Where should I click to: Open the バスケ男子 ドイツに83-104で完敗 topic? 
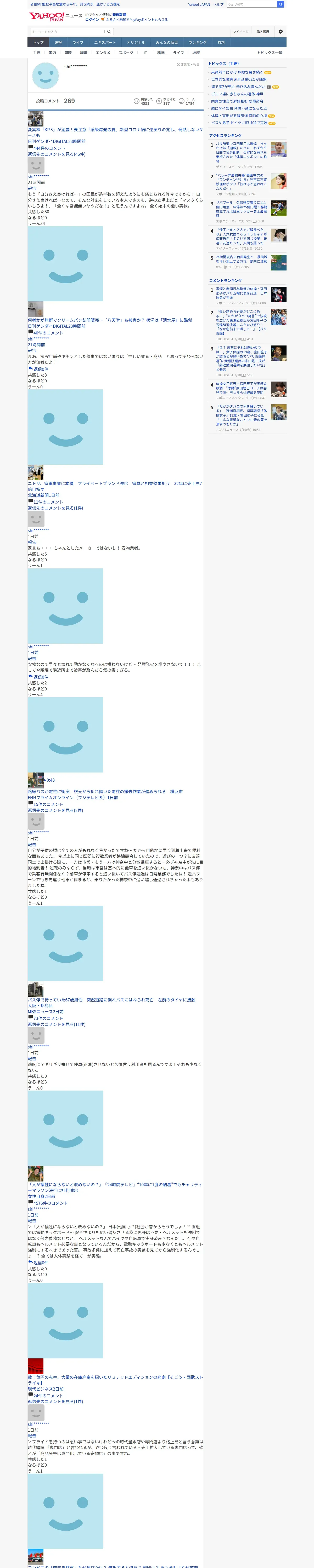pyautogui.click(x=239, y=123)
